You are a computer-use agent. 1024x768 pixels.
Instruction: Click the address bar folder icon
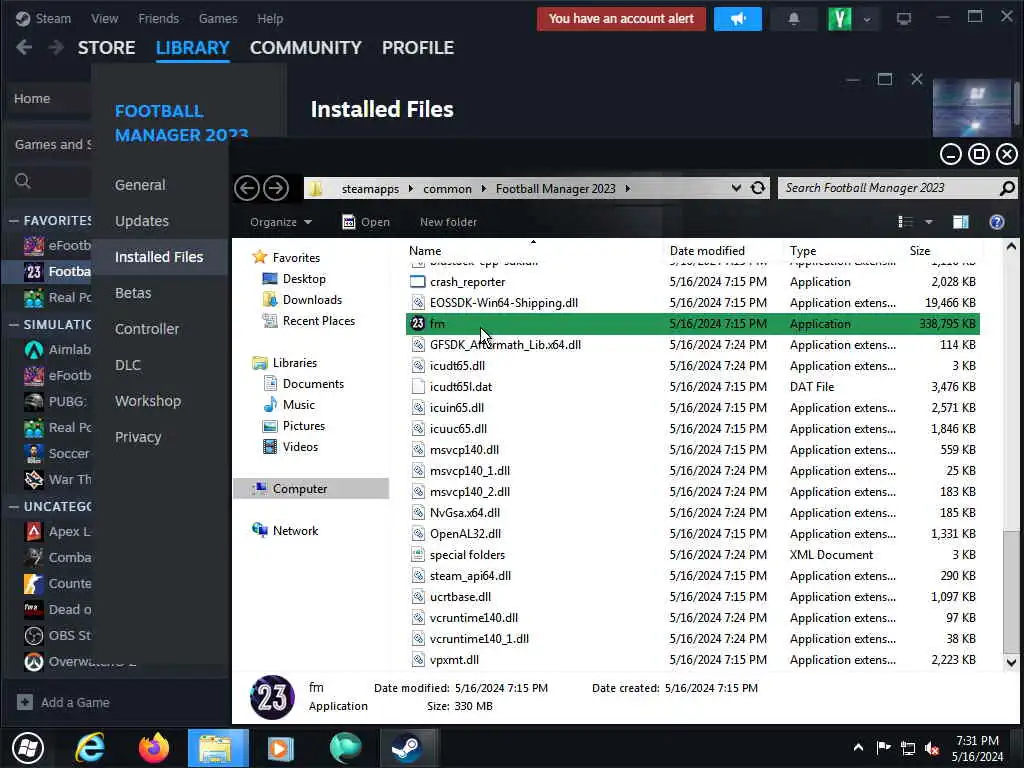click(x=316, y=189)
